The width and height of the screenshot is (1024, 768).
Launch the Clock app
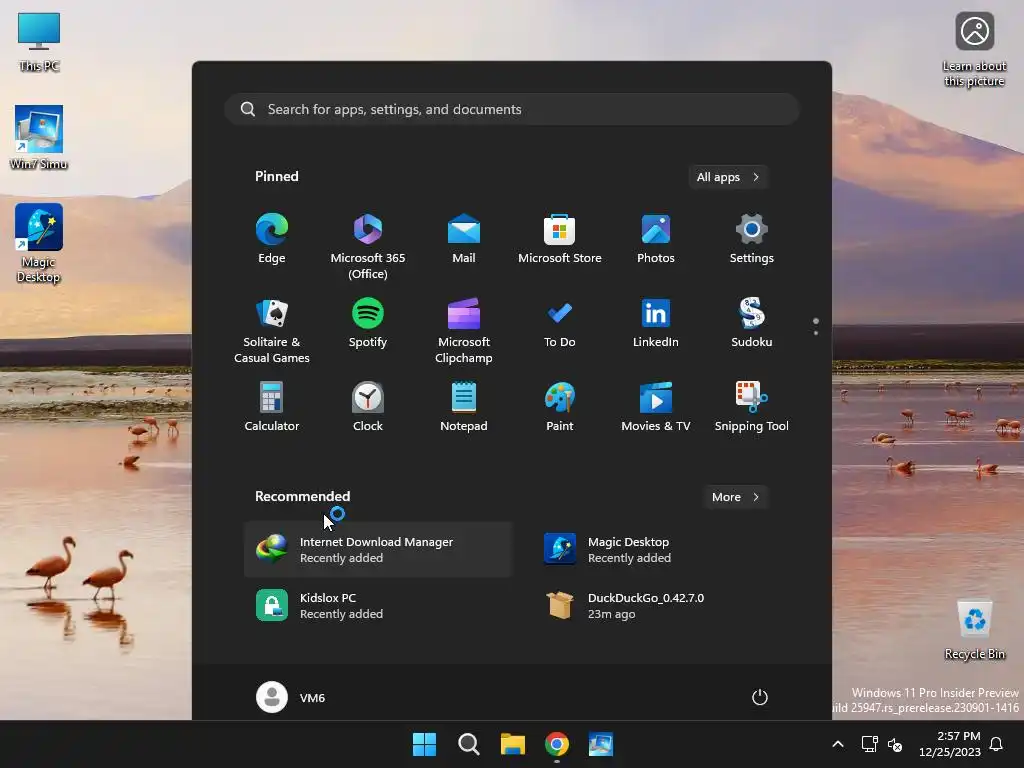(368, 406)
